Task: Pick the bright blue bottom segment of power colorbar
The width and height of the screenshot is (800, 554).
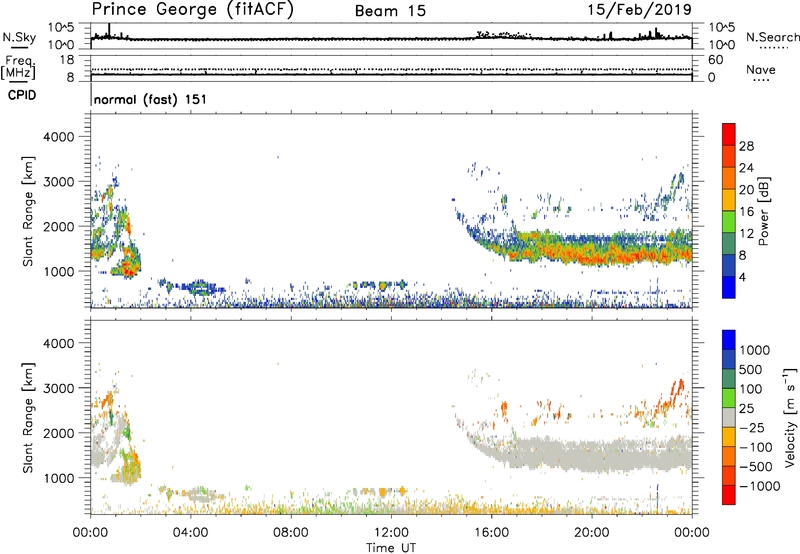Action: tap(729, 288)
